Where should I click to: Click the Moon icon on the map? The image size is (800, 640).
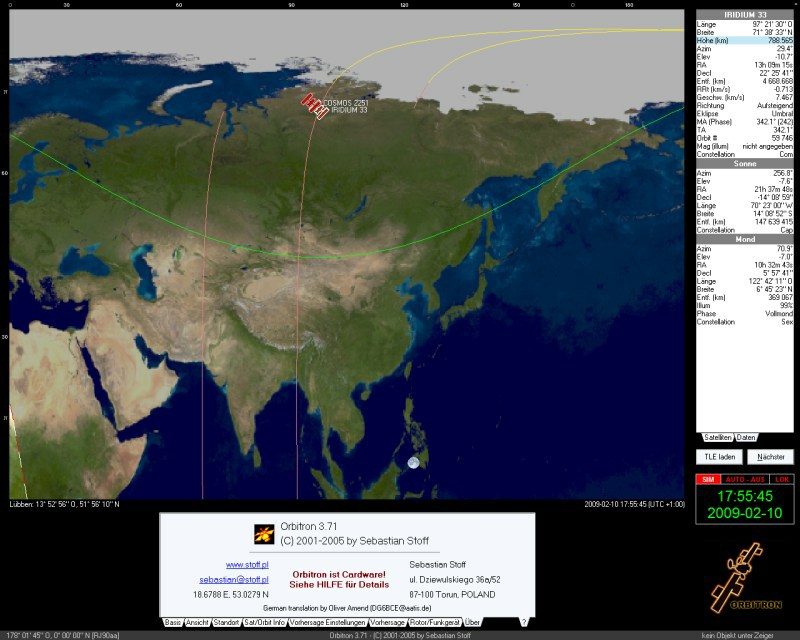pyautogui.click(x=413, y=463)
